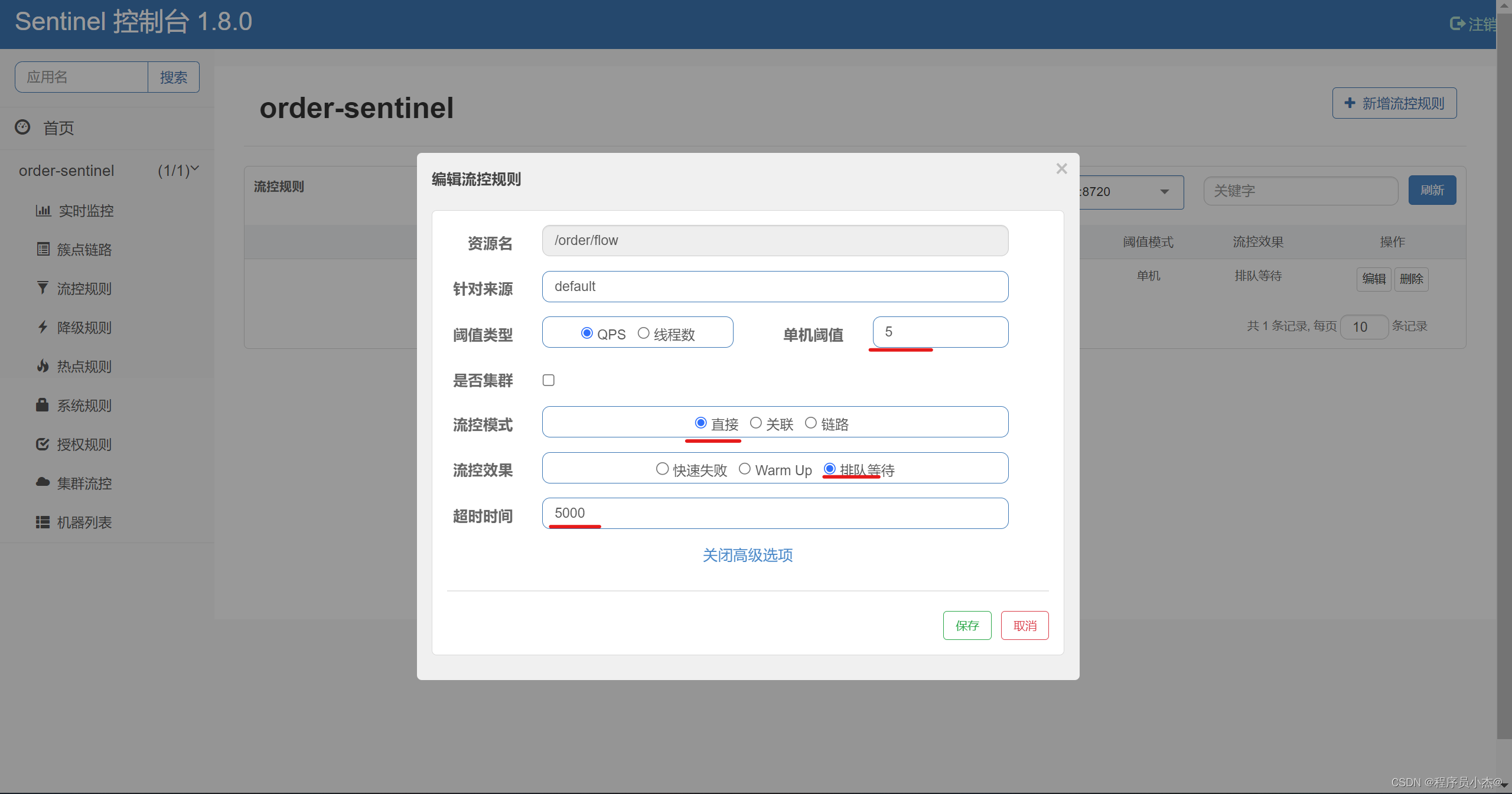Click the cluster link list icon
Screen dimensions: 1512x794
pos(43,249)
